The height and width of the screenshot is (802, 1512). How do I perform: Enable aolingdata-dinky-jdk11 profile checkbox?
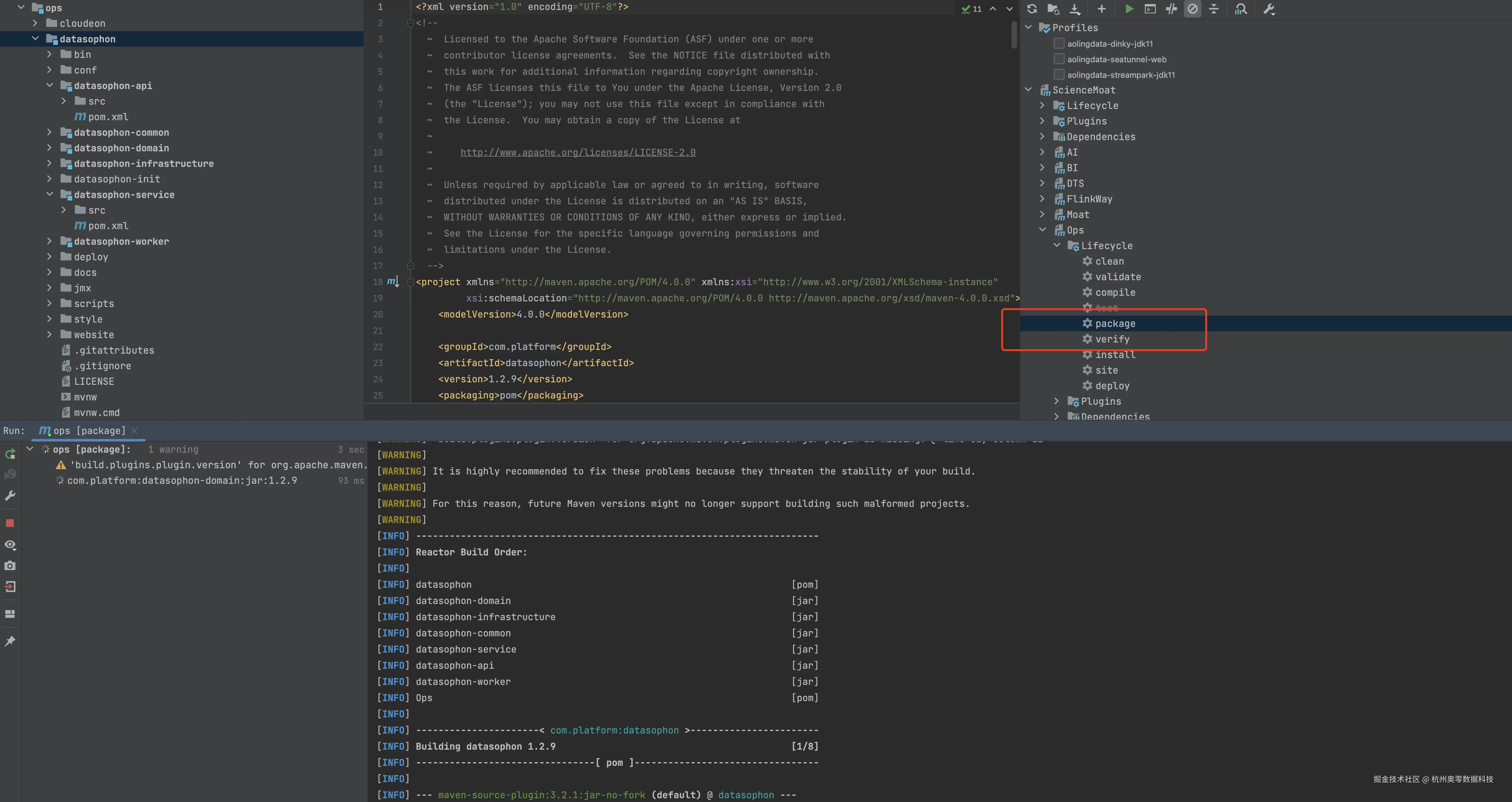pyautogui.click(x=1059, y=44)
